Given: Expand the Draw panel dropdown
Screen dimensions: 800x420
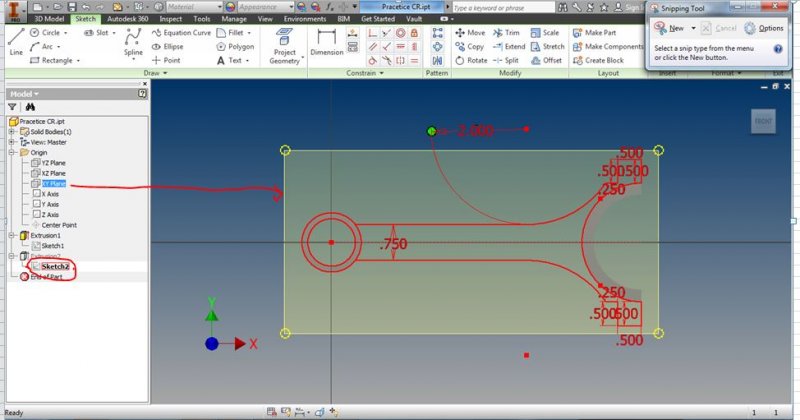Looking at the screenshot, I should click(155, 73).
